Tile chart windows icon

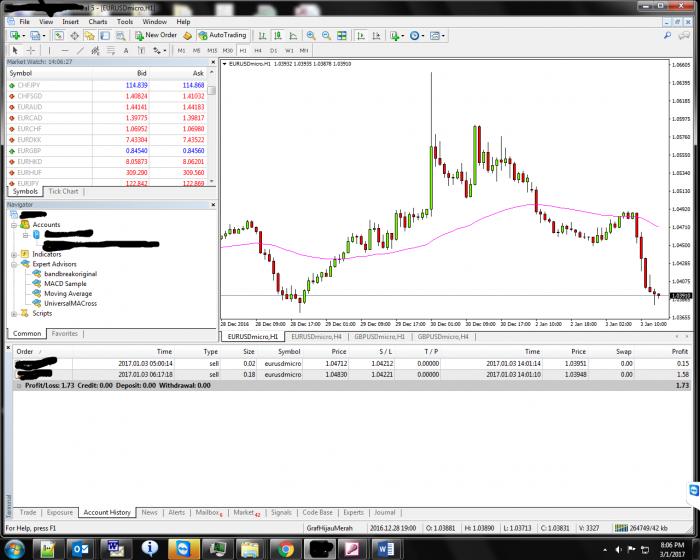(342, 35)
